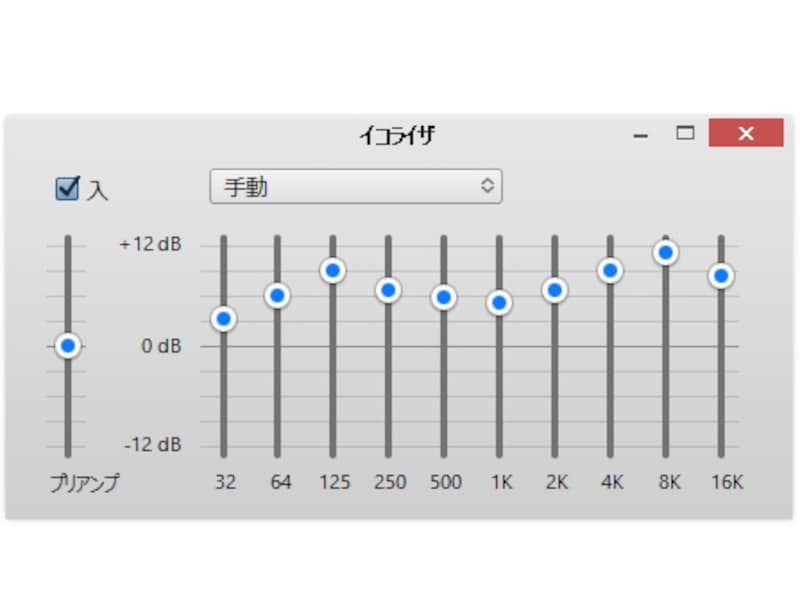
Task: Click the 16K band slider knob
Action: (x=720, y=276)
